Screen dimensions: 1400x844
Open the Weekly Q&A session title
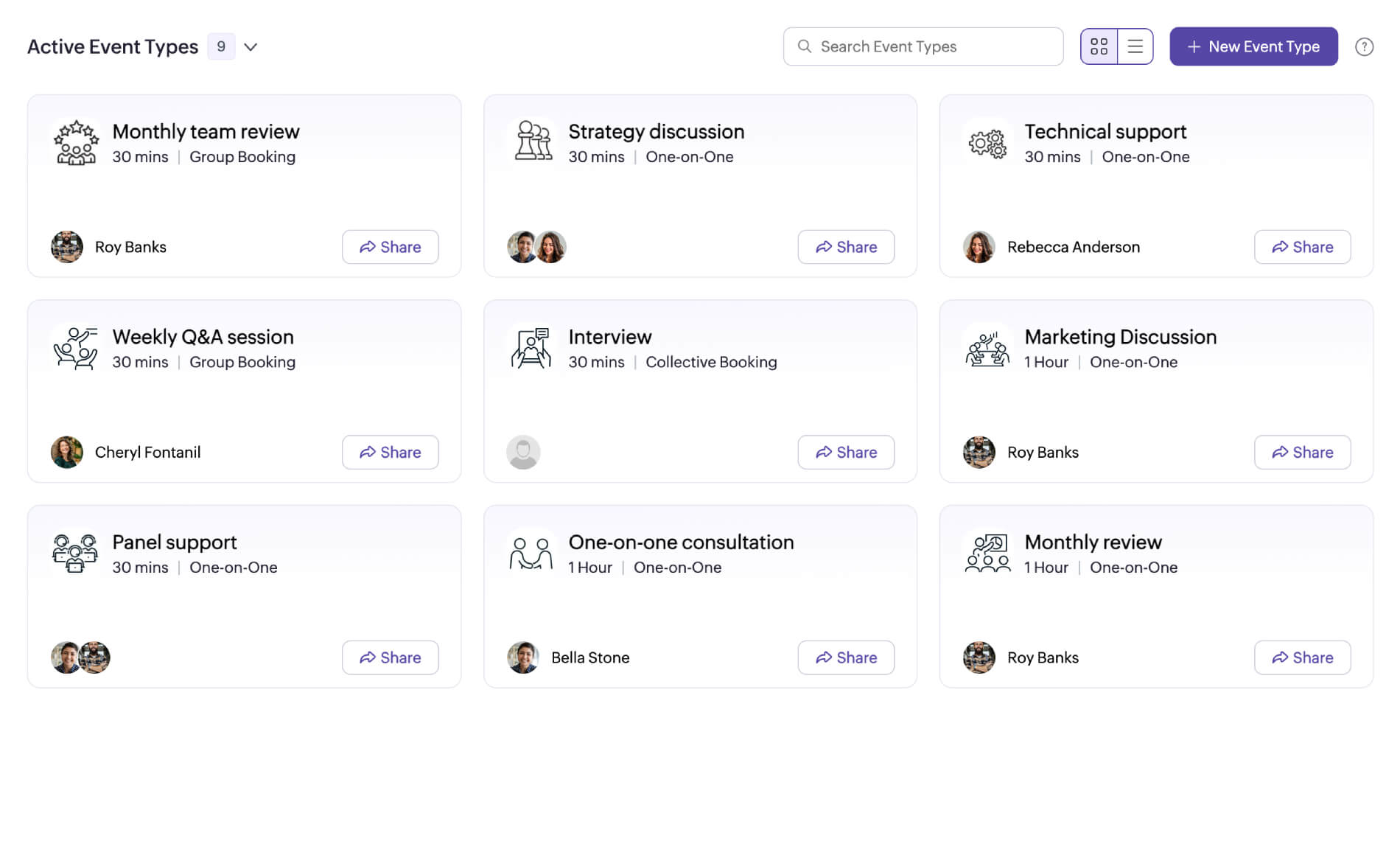(x=203, y=337)
